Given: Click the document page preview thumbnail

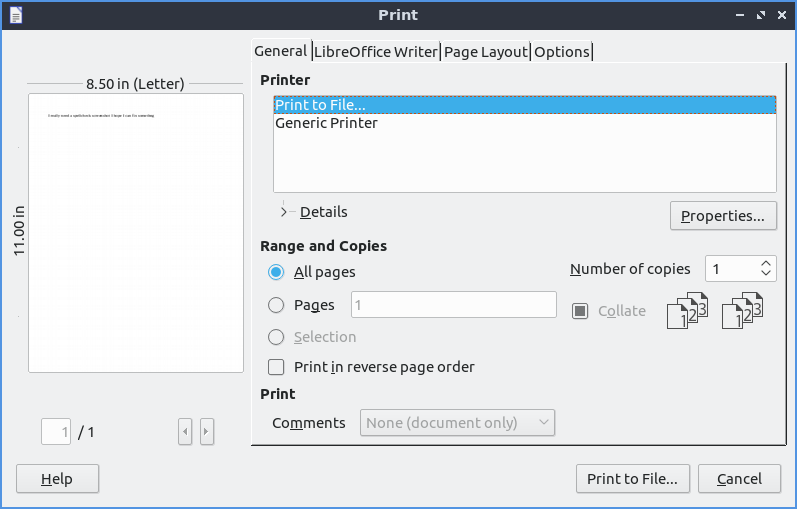Looking at the screenshot, I should tap(136, 232).
